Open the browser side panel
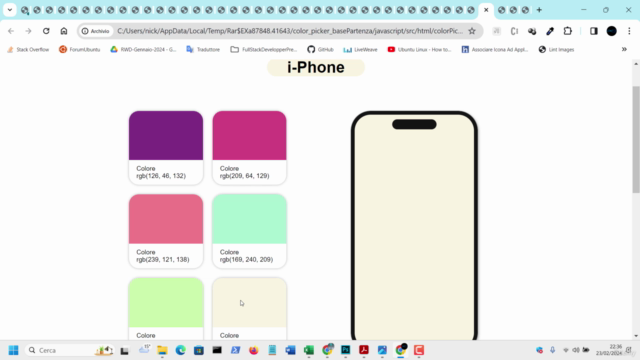This screenshot has height=360, width=640. point(593,31)
